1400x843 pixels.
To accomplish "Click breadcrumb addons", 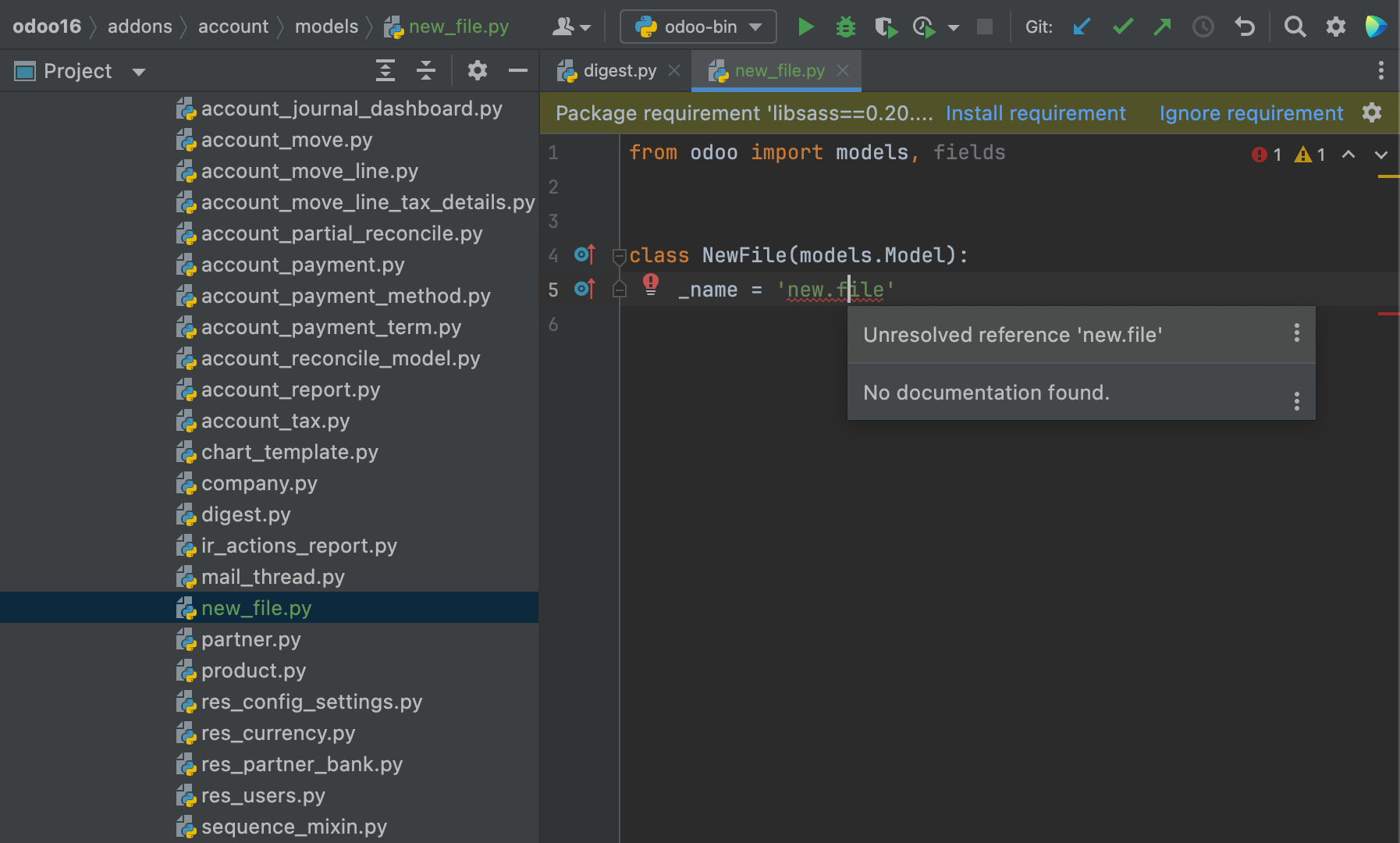I will point(140,27).
